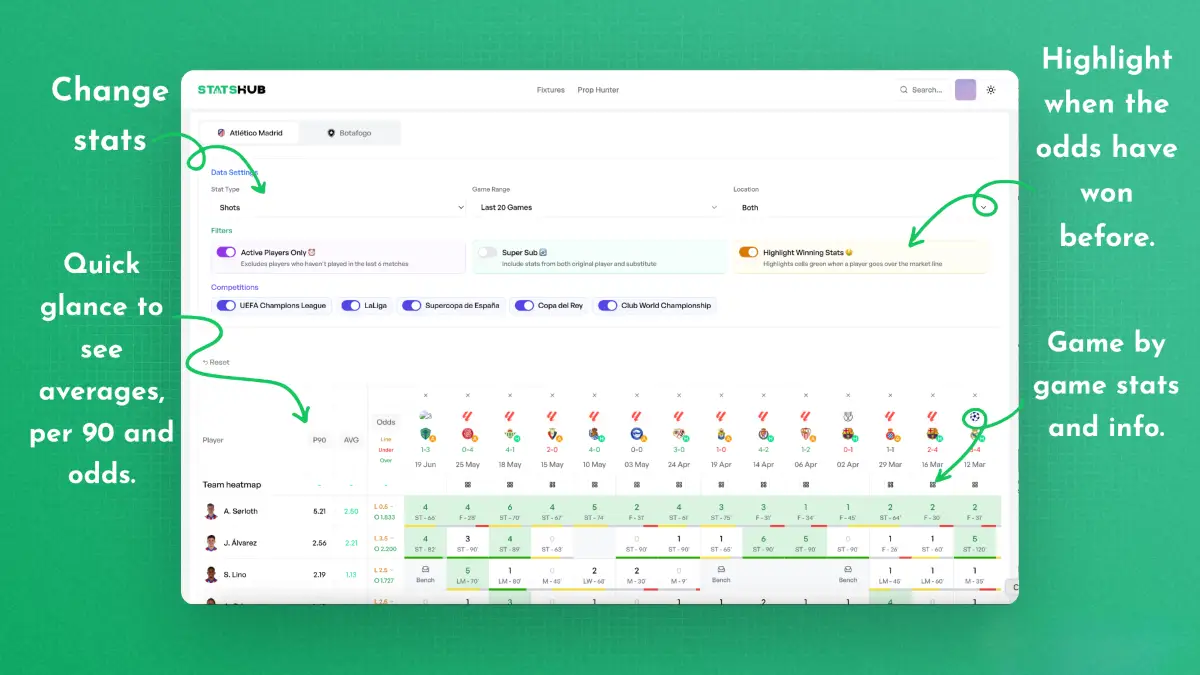
Task: Turn off Highlight Winning Stats toggle
Action: click(x=748, y=253)
